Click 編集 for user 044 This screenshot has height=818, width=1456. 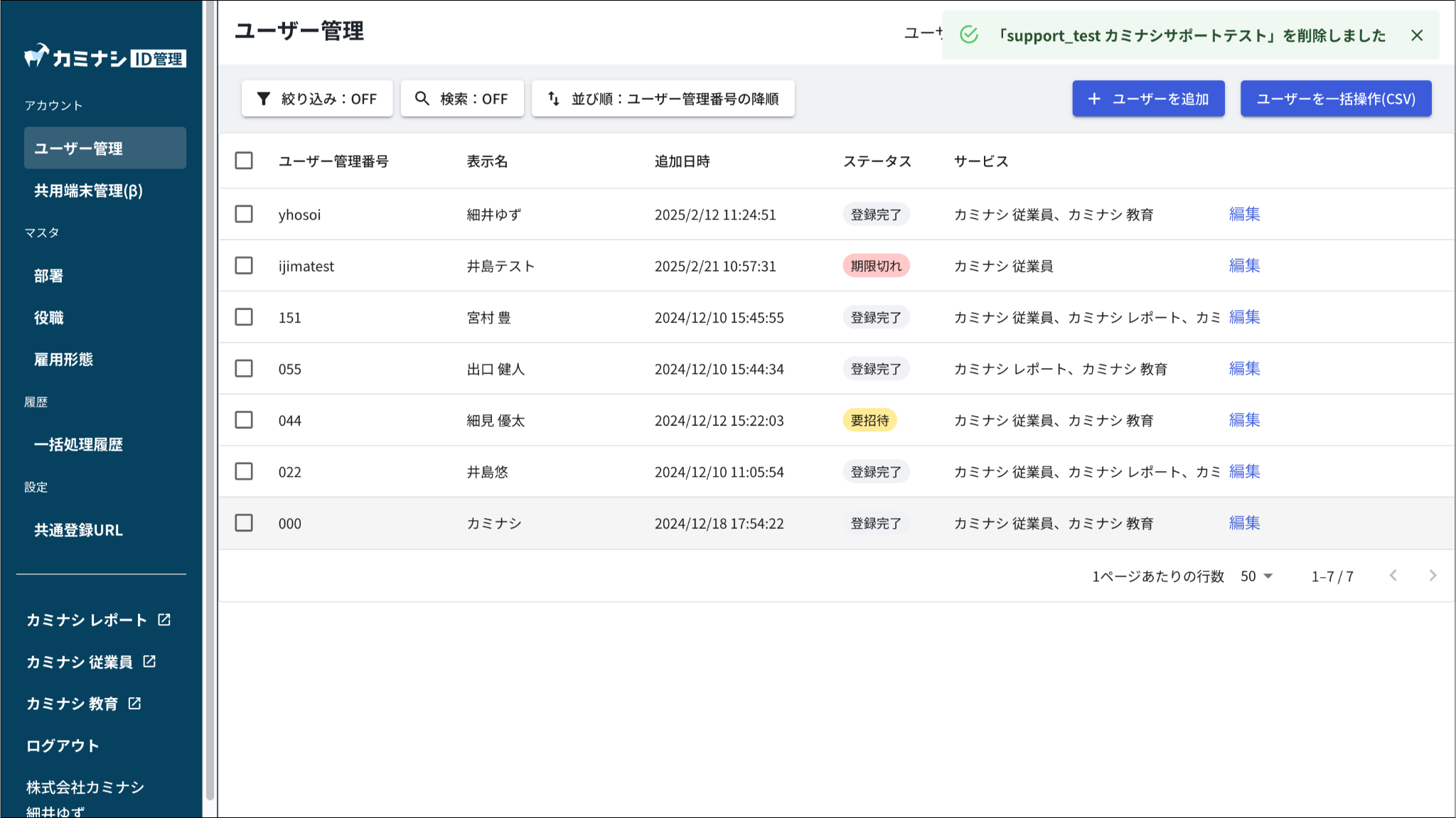(x=1245, y=420)
